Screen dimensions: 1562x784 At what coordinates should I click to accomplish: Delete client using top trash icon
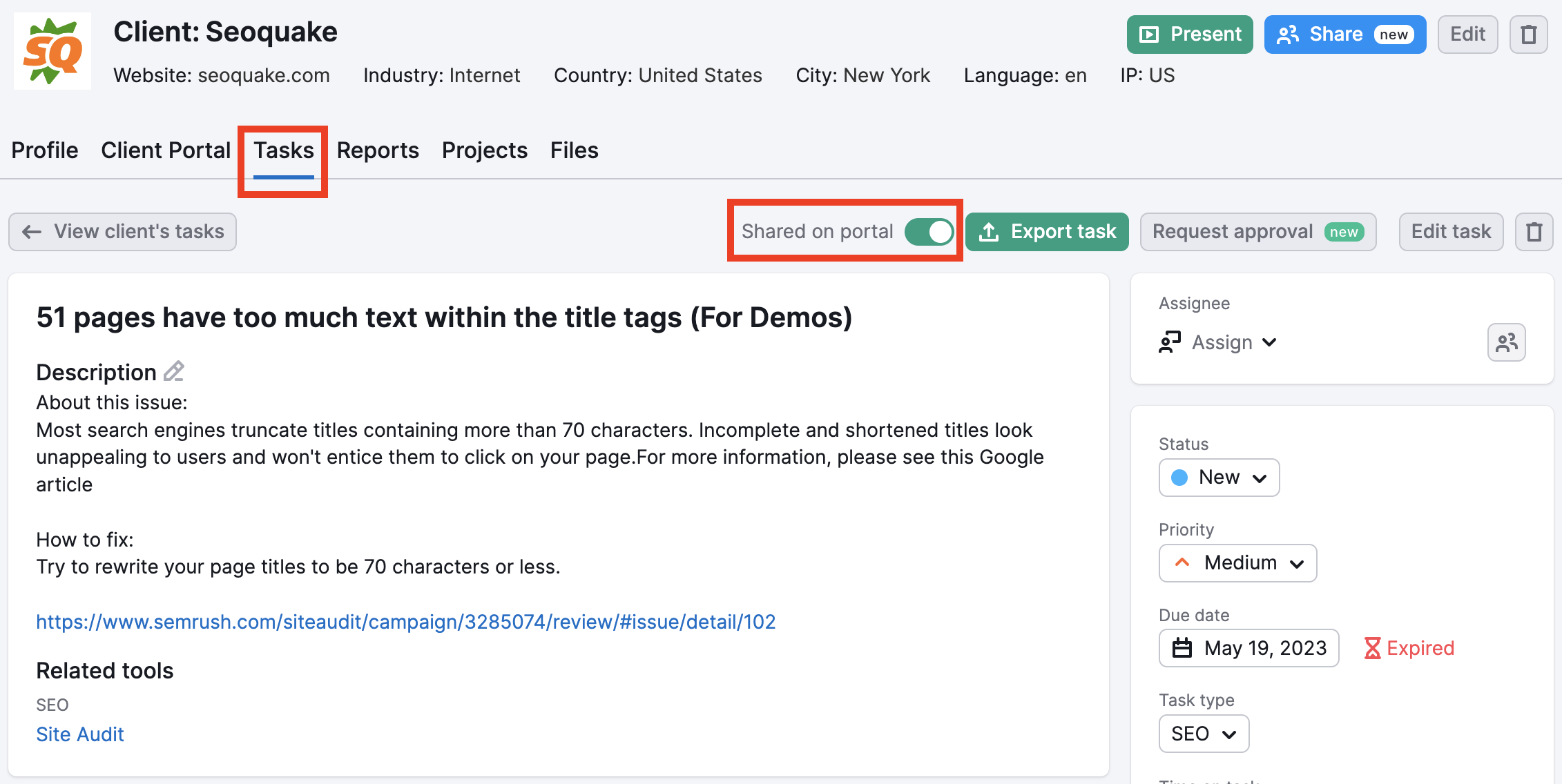(x=1529, y=35)
